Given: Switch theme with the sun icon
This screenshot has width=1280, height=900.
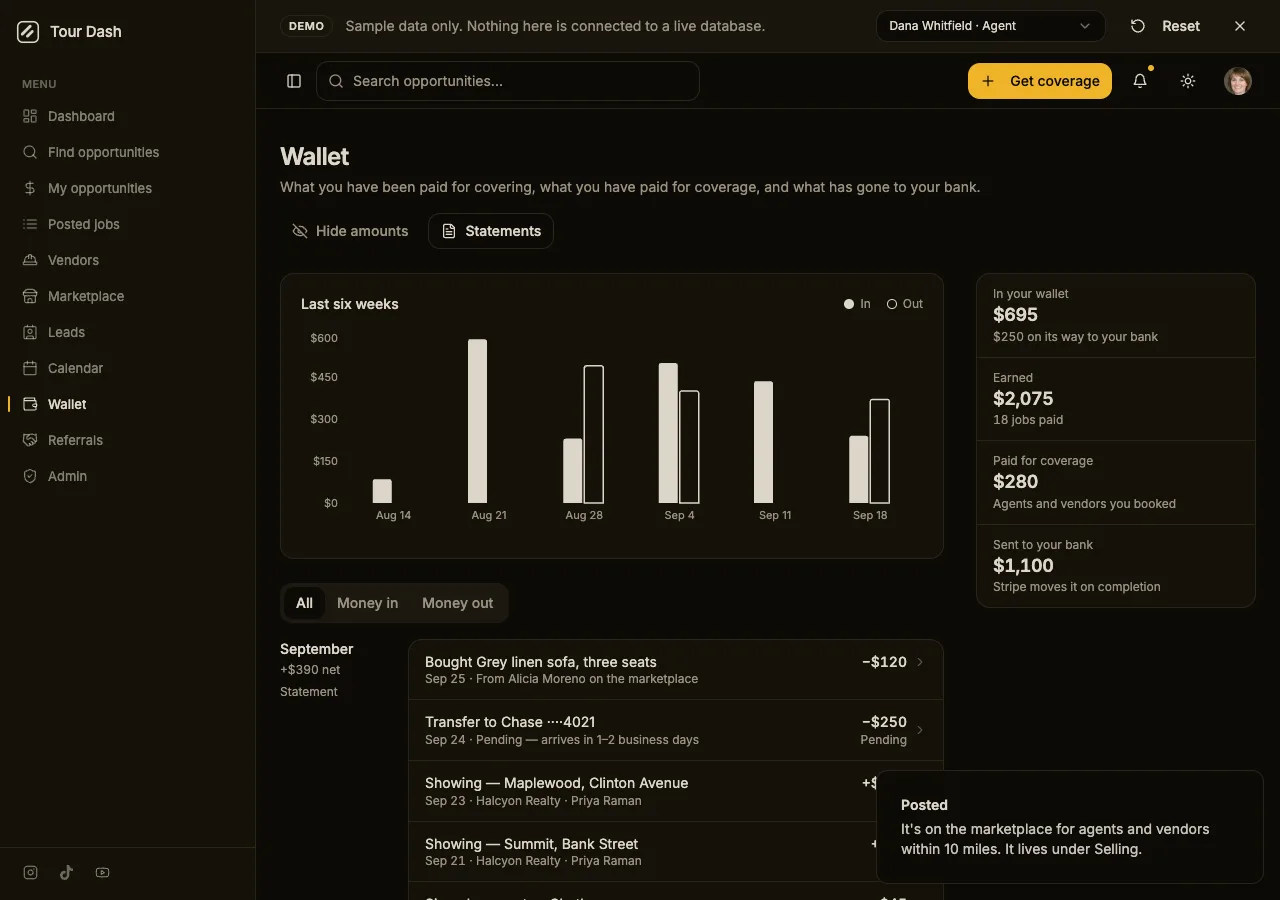Looking at the screenshot, I should (1188, 81).
